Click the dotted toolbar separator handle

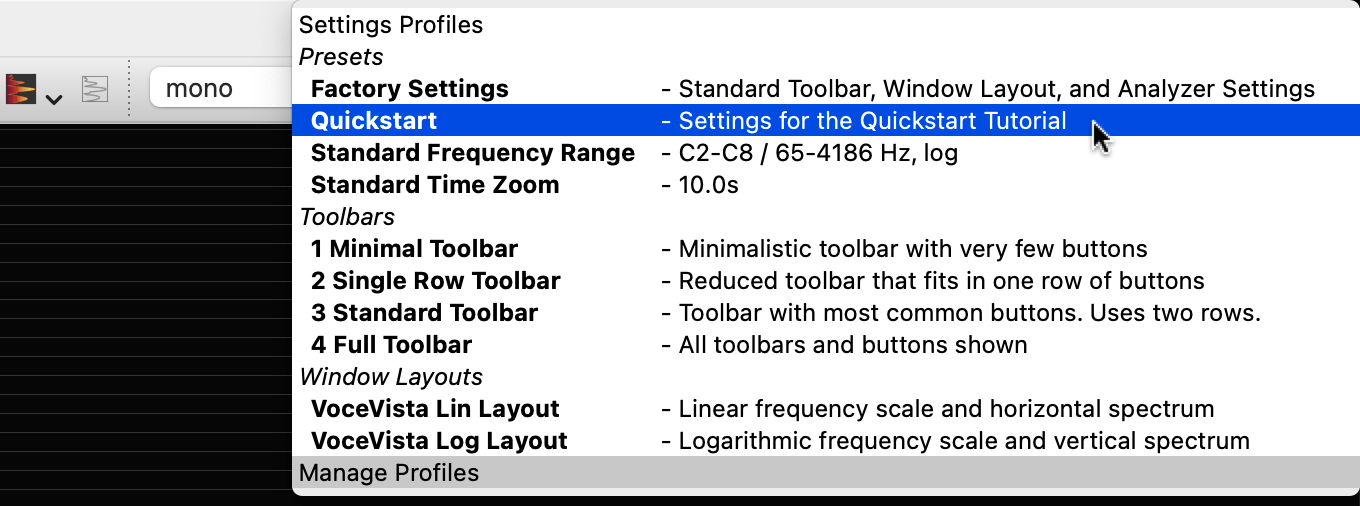pyautogui.click(x=129, y=89)
